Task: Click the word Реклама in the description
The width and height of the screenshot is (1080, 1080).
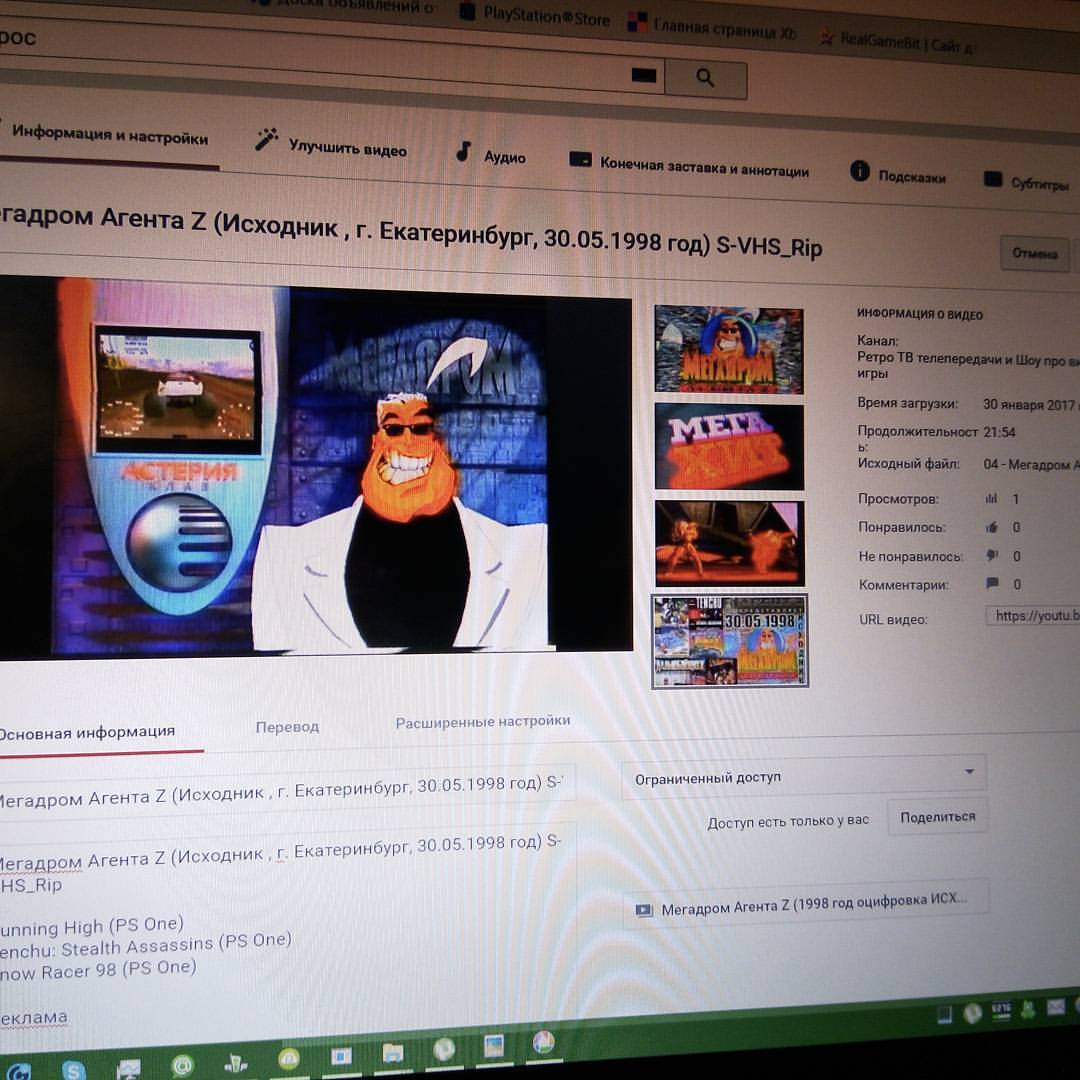Action: (34, 1018)
